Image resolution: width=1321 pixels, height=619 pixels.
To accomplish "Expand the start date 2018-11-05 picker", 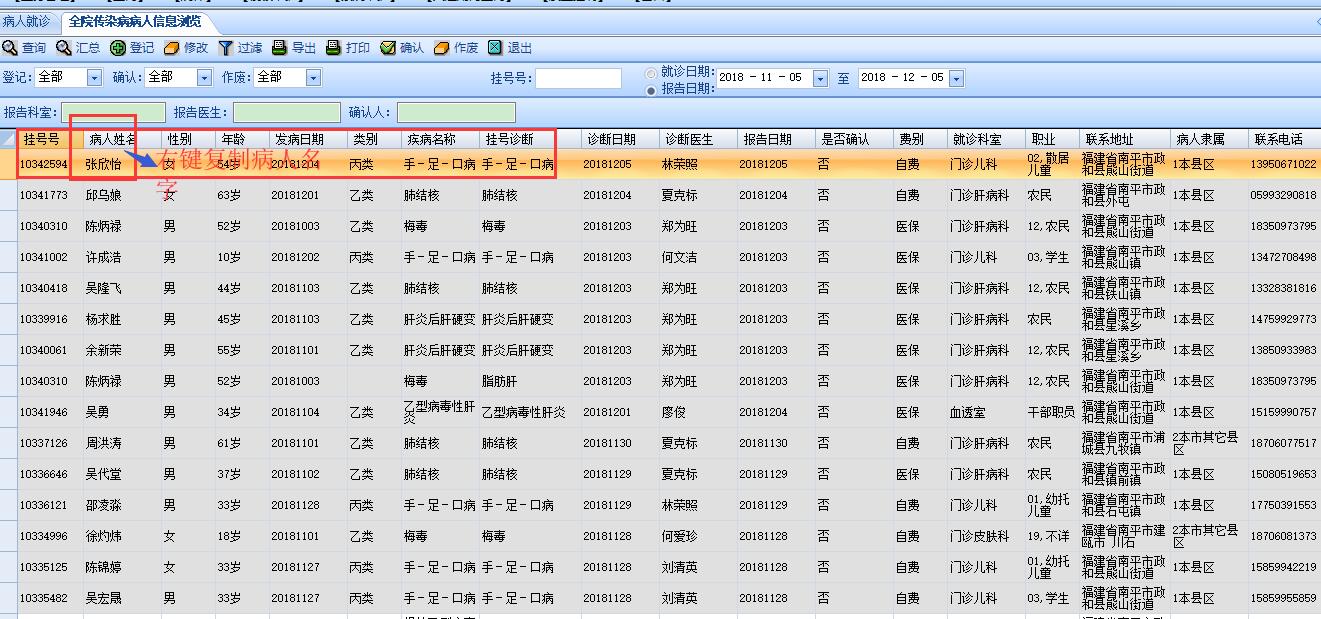I will pos(820,78).
